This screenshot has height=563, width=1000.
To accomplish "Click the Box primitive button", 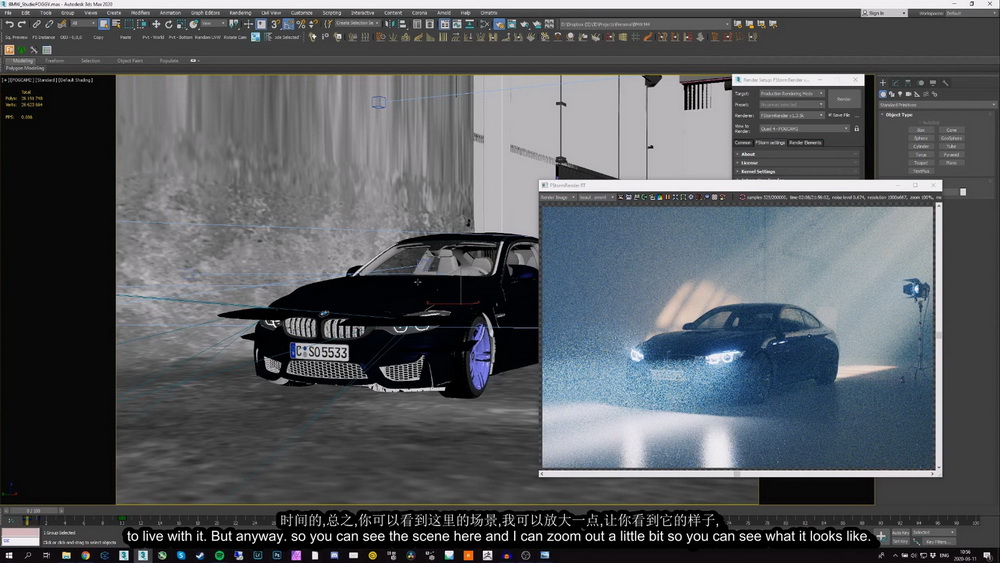I will click(x=920, y=130).
